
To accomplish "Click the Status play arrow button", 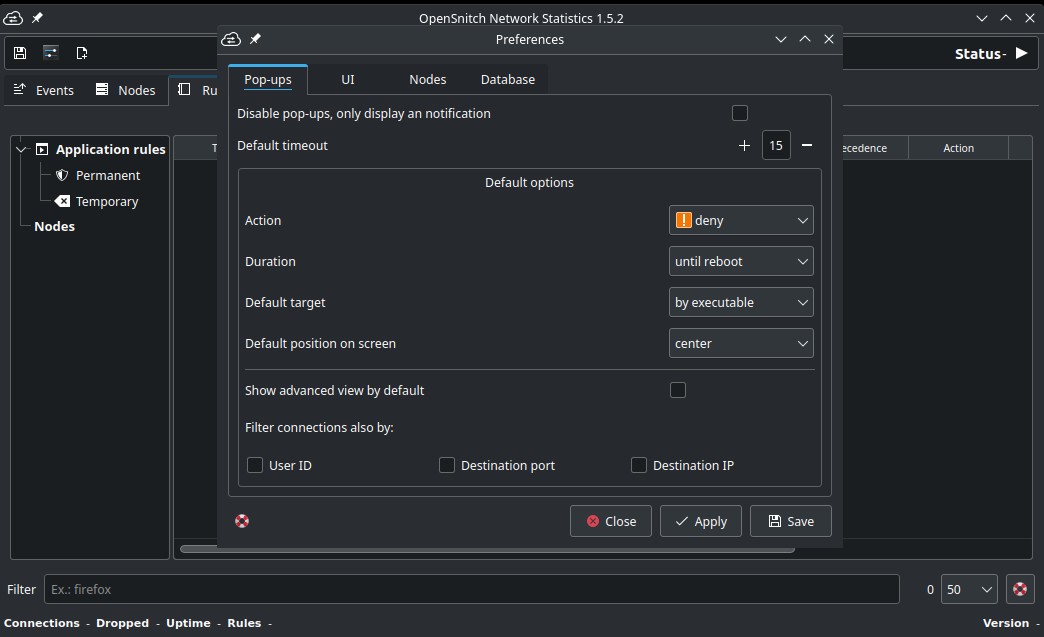I will click(1021, 53).
